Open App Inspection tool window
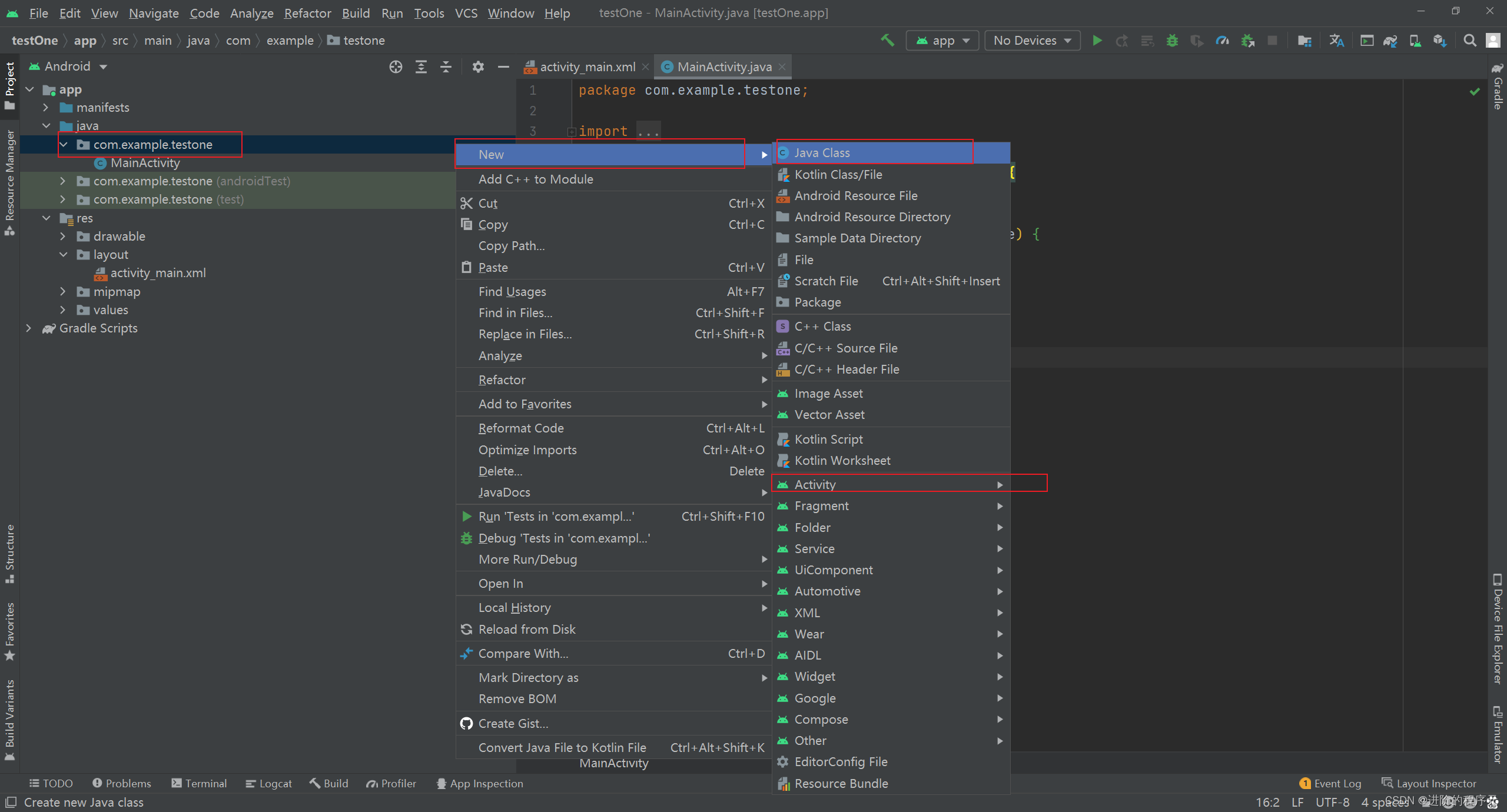Screen dimensions: 1507x812 tap(480, 784)
